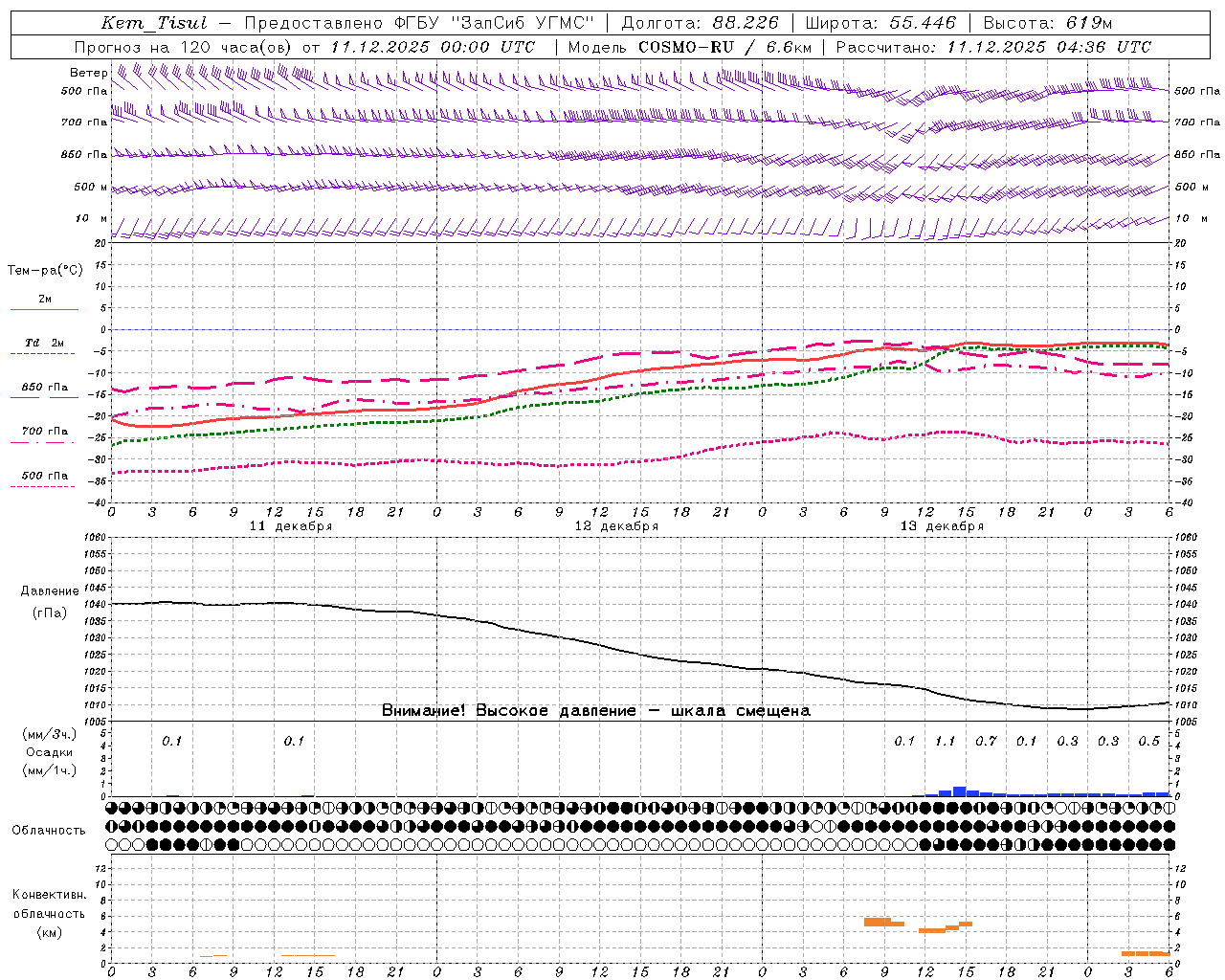The width and height of the screenshot is (1225, 980).
Task: Click the 12 декабря date label
Action: tap(616, 526)
